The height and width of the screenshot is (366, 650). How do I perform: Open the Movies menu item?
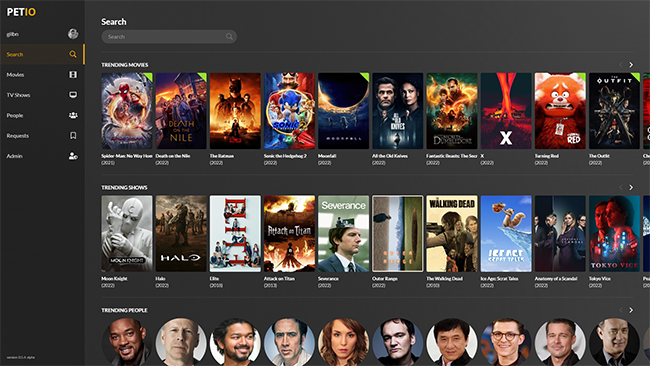42,75
